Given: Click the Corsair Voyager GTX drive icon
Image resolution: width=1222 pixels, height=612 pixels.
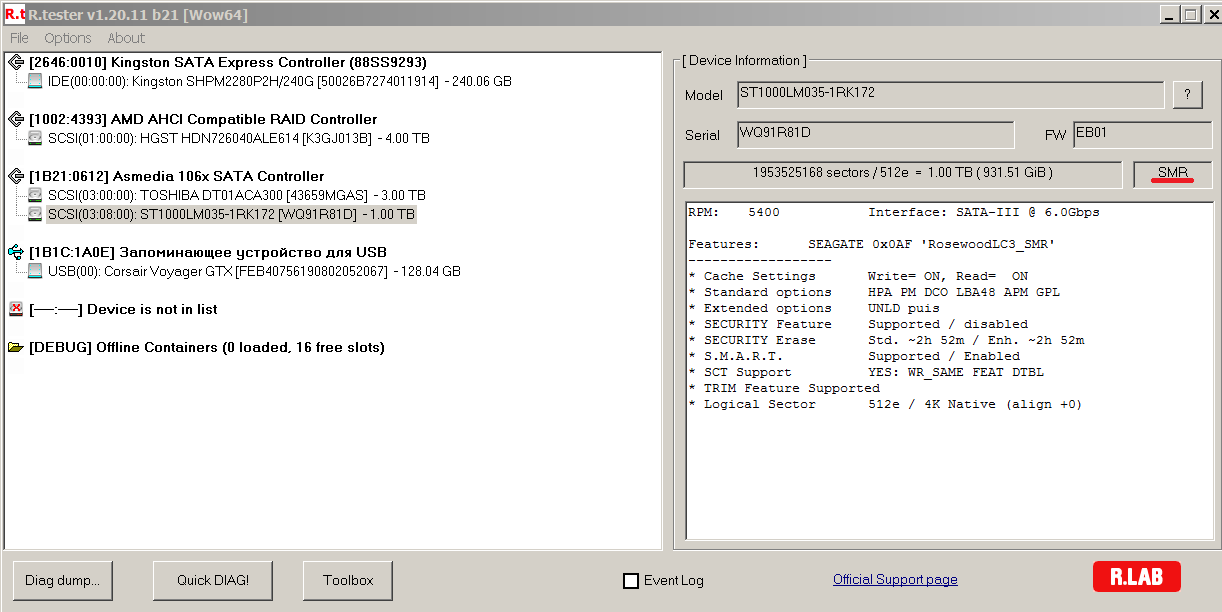Looking at the screenshot, I should (x=36, y=271).
